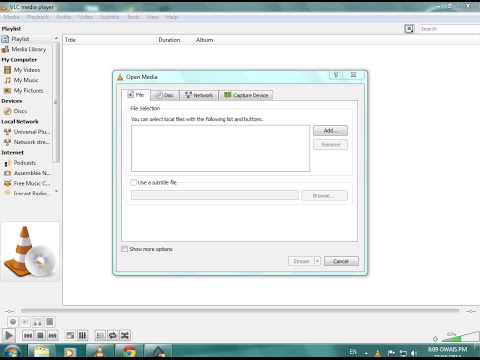Adjust the volume slider

point(461,337)
